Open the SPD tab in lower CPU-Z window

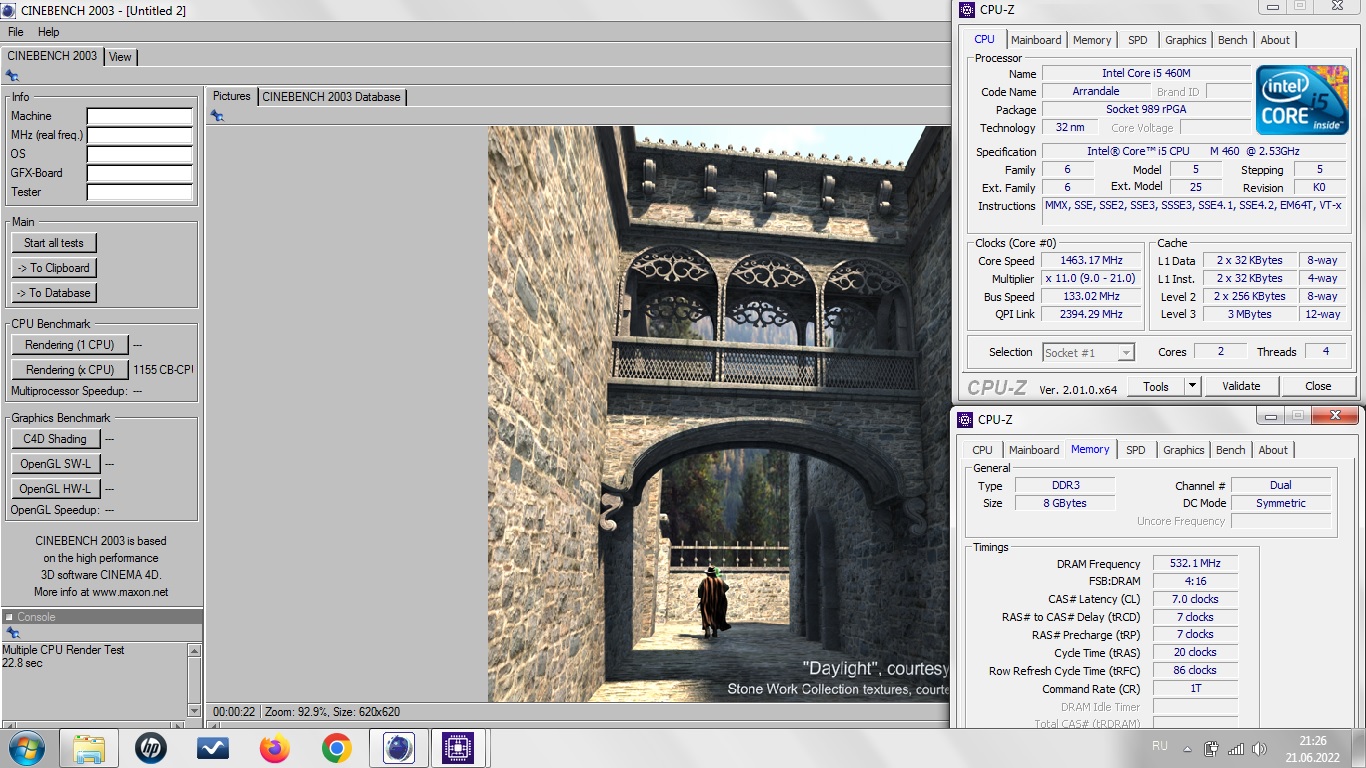click(x=1136, y=450)
